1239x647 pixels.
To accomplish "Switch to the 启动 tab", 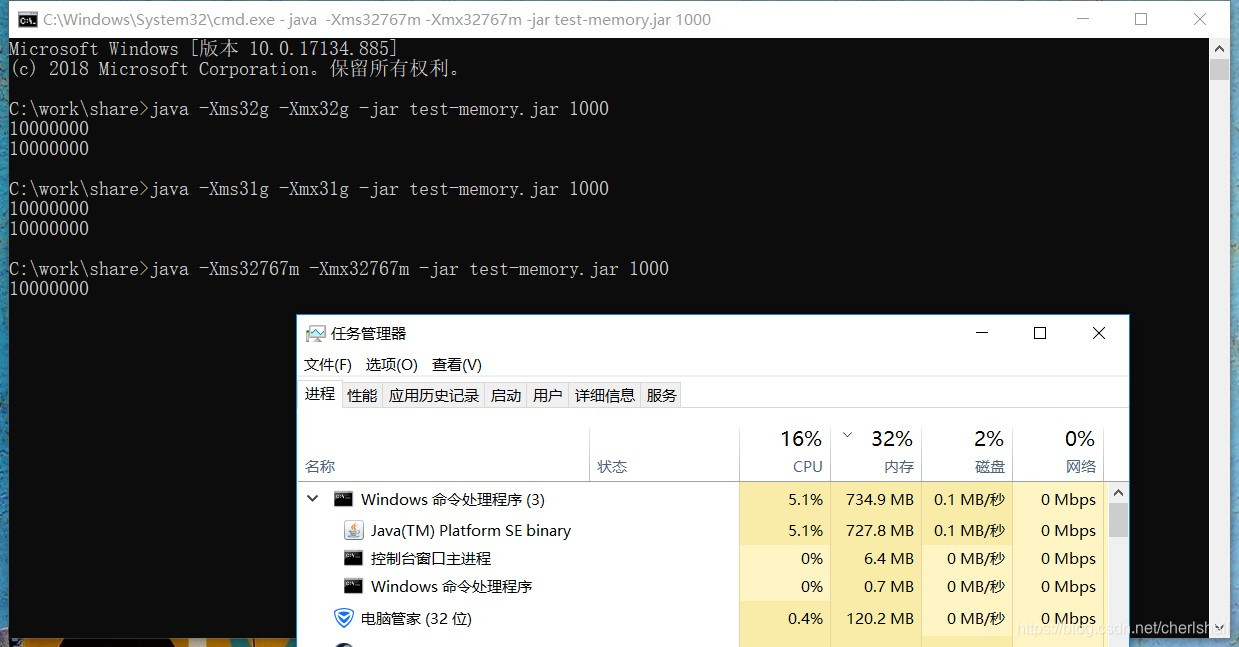I will (x=506, y=395).
